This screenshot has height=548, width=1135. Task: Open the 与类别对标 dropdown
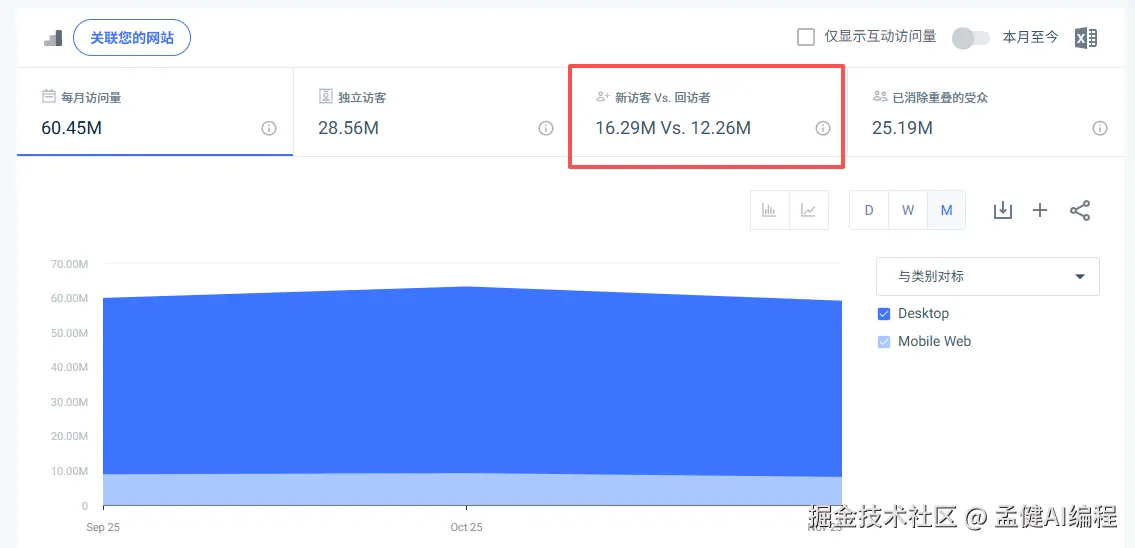pyautogui.click(x=988, y=277)
